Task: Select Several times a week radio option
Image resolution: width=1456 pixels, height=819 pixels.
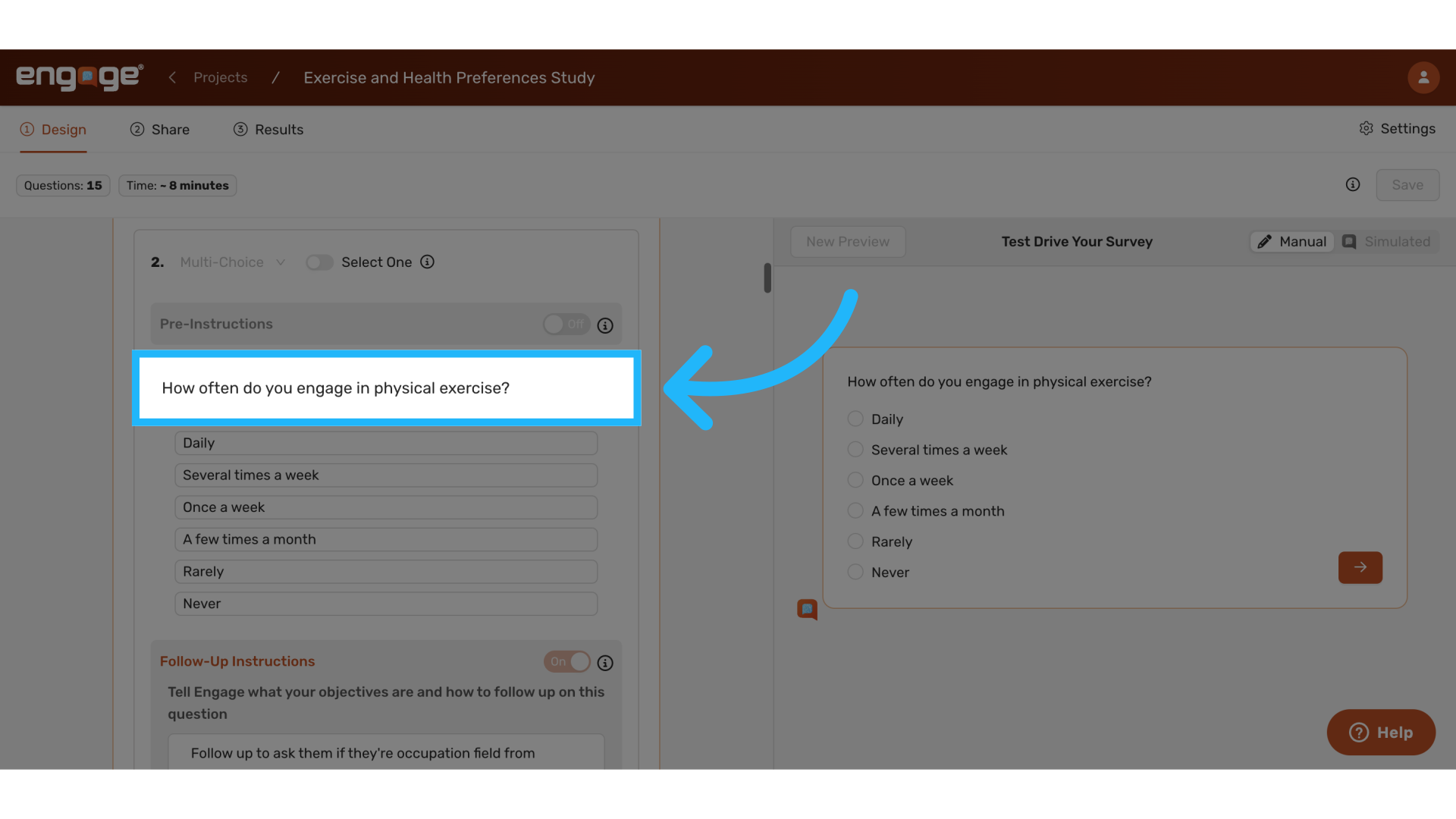Action: 855,450
